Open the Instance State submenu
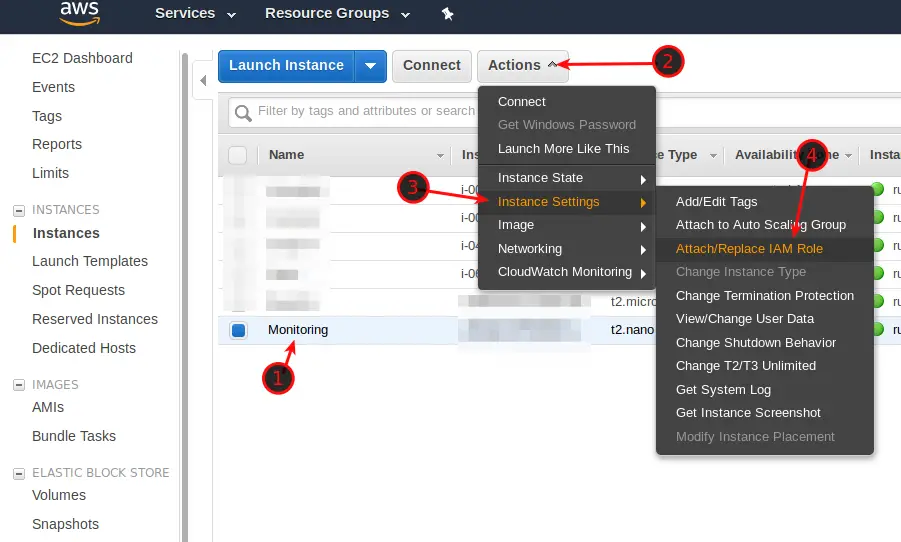The width and height of the screenshot is (901, 542). 567,178
